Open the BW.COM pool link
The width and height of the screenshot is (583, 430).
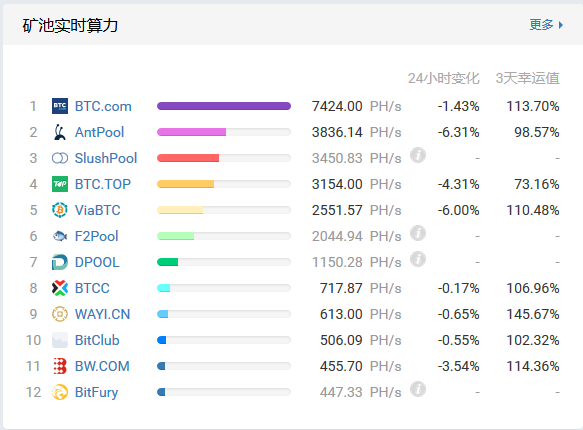[x=102, y=366]
